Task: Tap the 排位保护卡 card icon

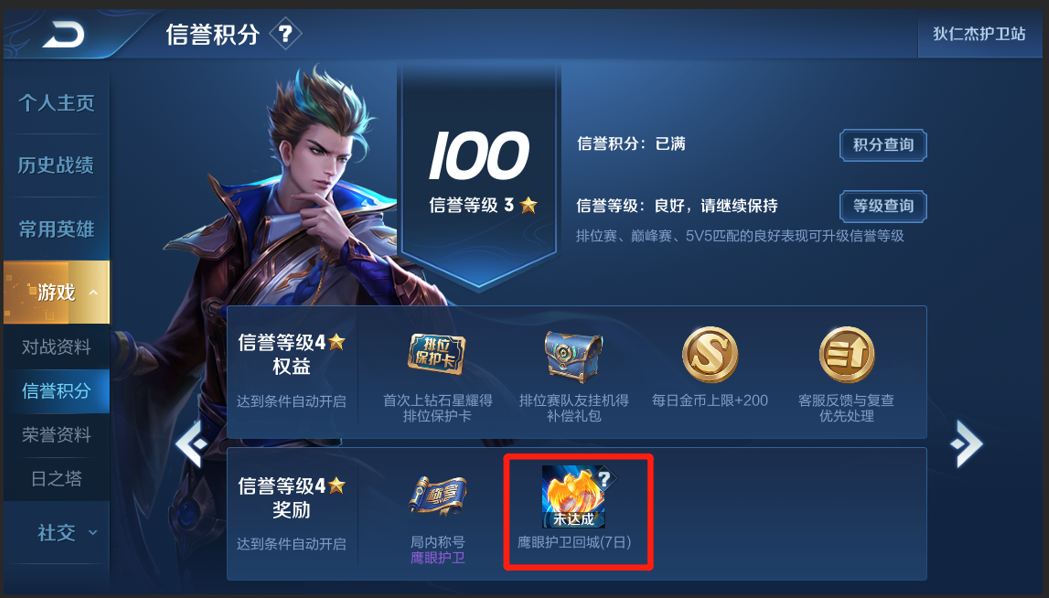Action: 437,355
